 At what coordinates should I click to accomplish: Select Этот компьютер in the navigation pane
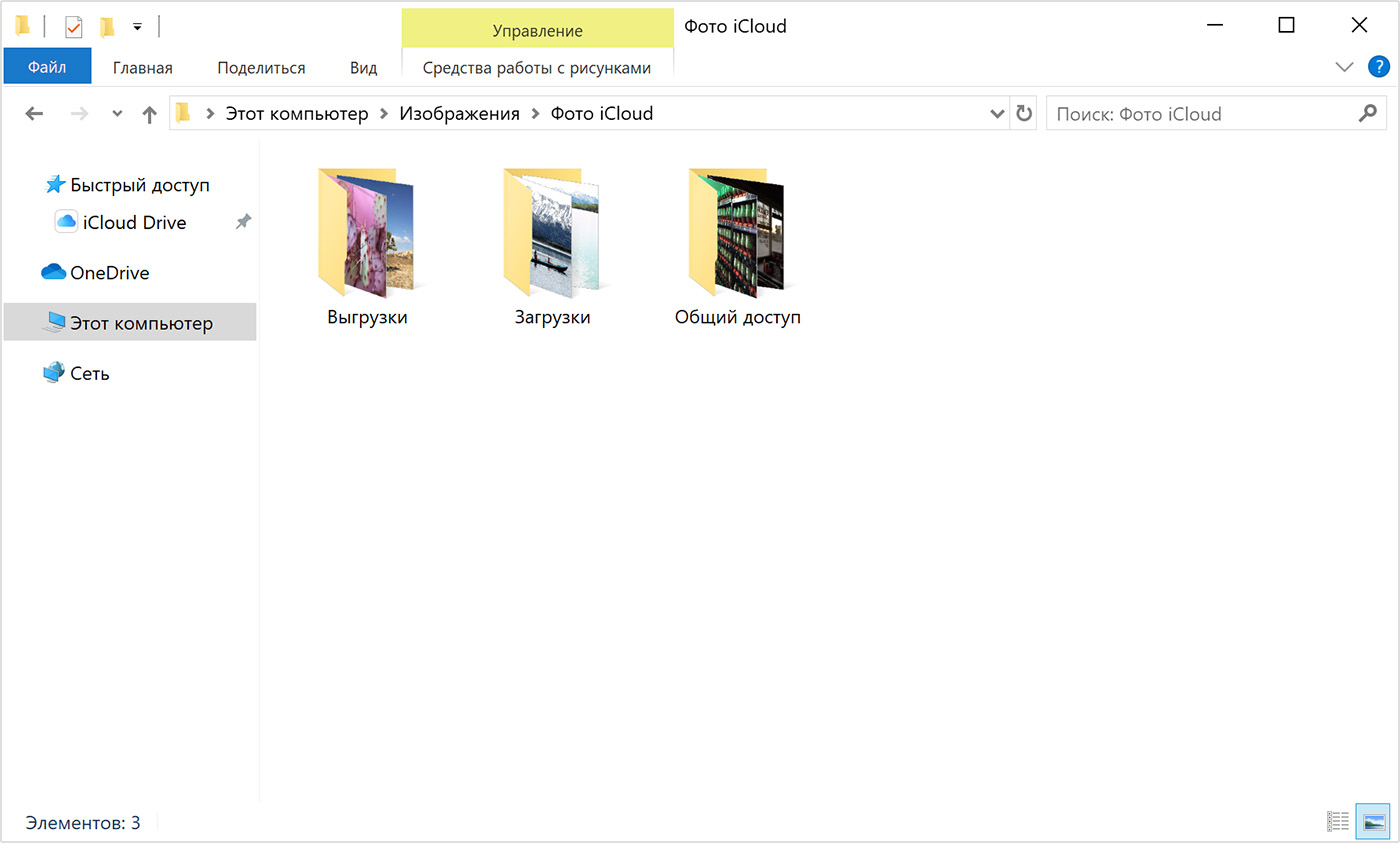(x=130, y=323)
